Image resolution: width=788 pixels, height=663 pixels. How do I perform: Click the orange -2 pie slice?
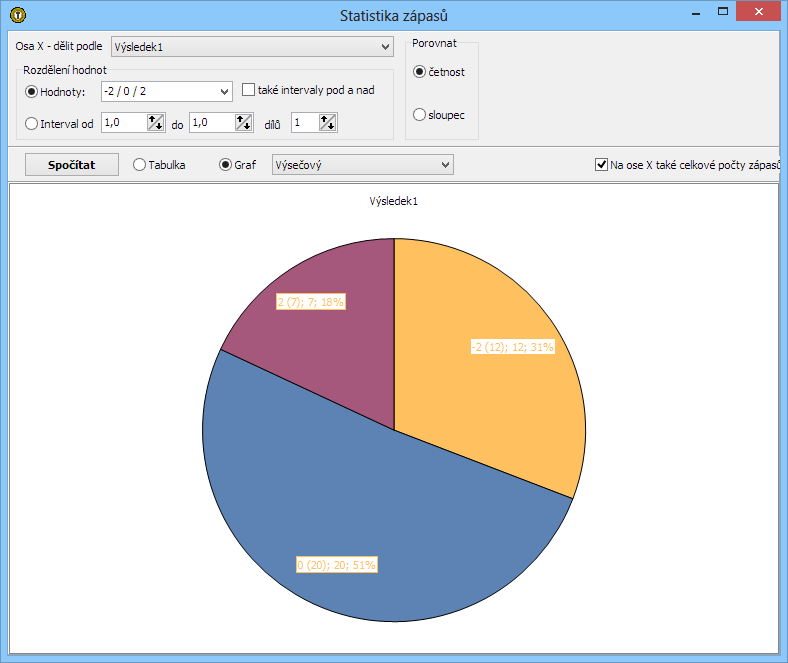click(482, 392)
